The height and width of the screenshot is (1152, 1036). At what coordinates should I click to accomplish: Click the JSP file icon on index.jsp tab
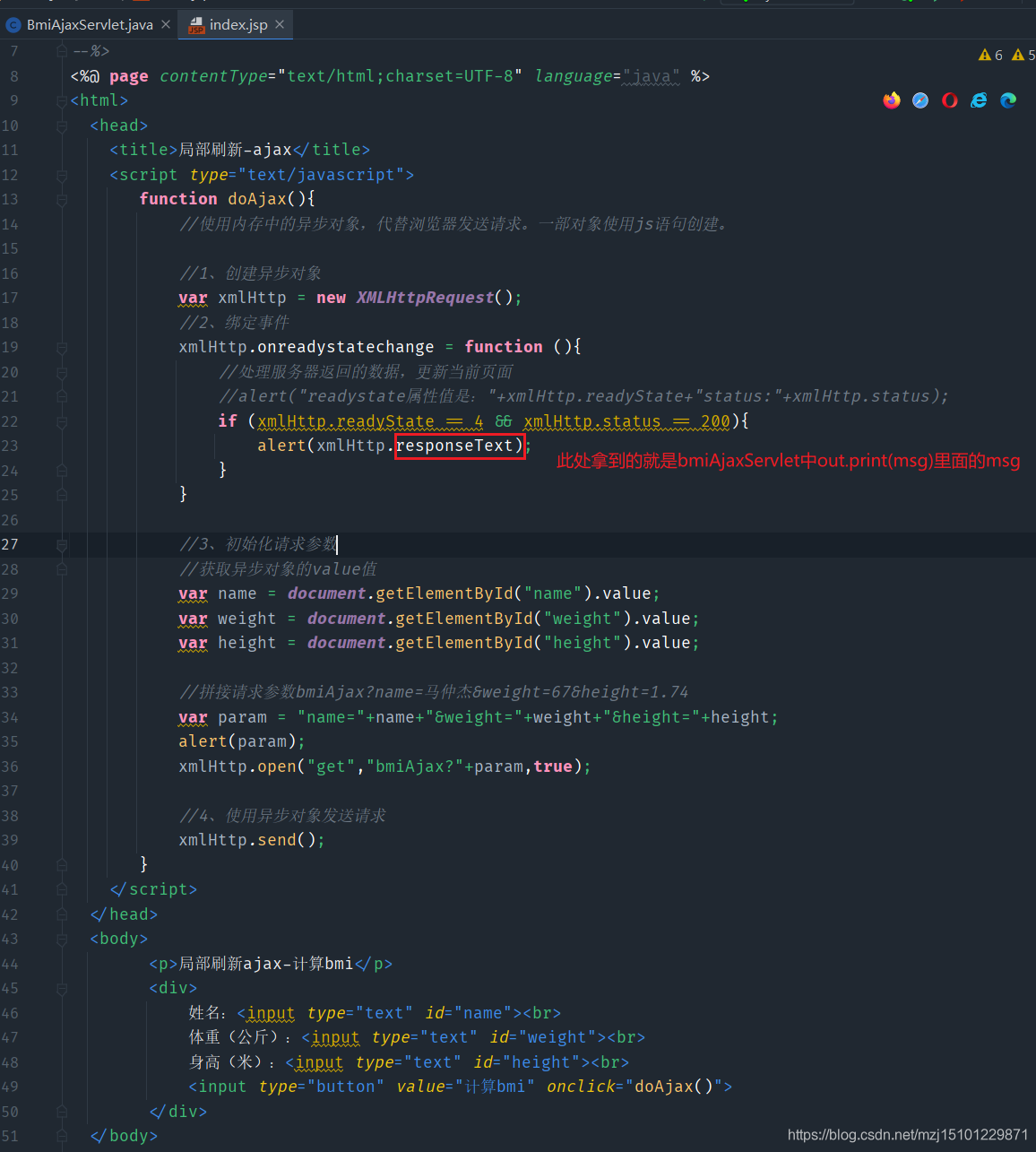click(196, 25)
